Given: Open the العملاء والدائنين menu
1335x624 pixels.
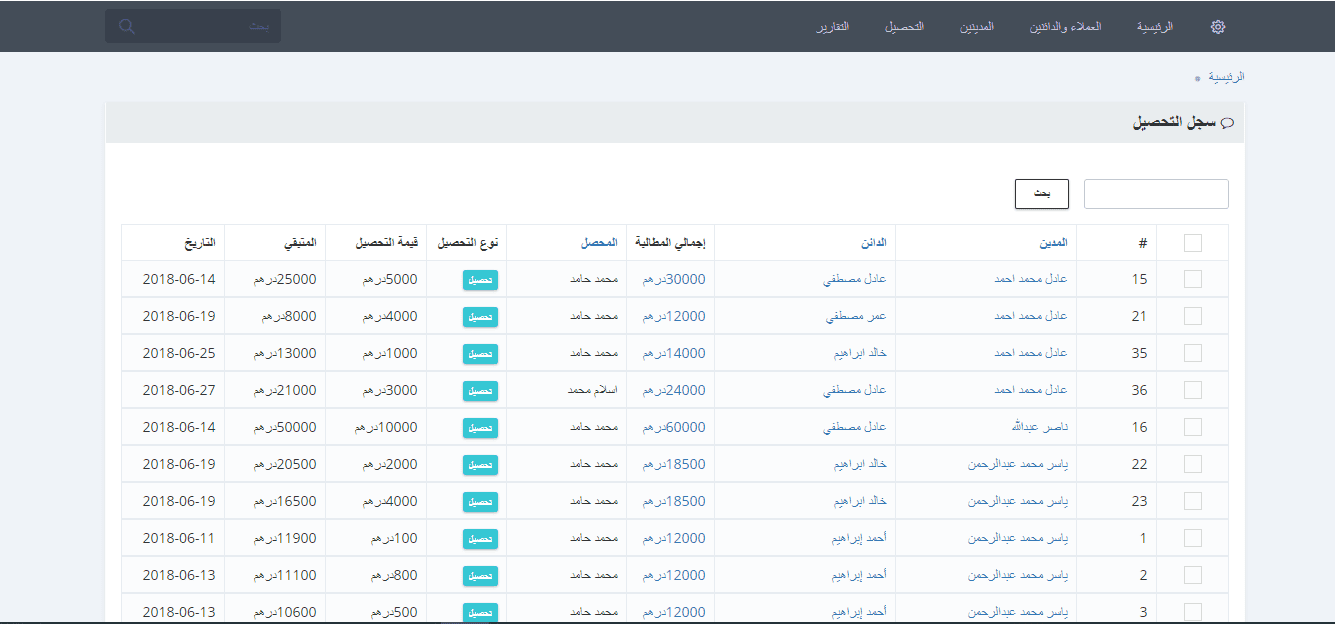Looking at the screenshot, I should pos(1065,27).
